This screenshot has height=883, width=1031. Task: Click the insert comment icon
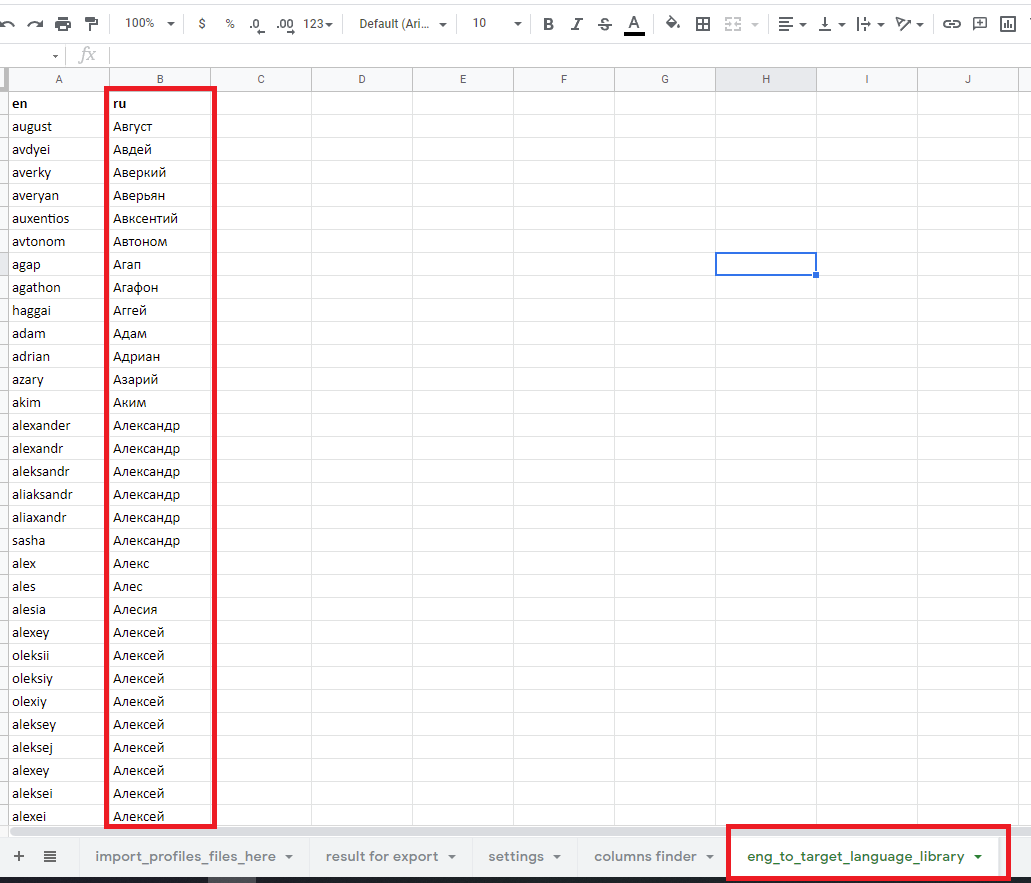(980, 23)
